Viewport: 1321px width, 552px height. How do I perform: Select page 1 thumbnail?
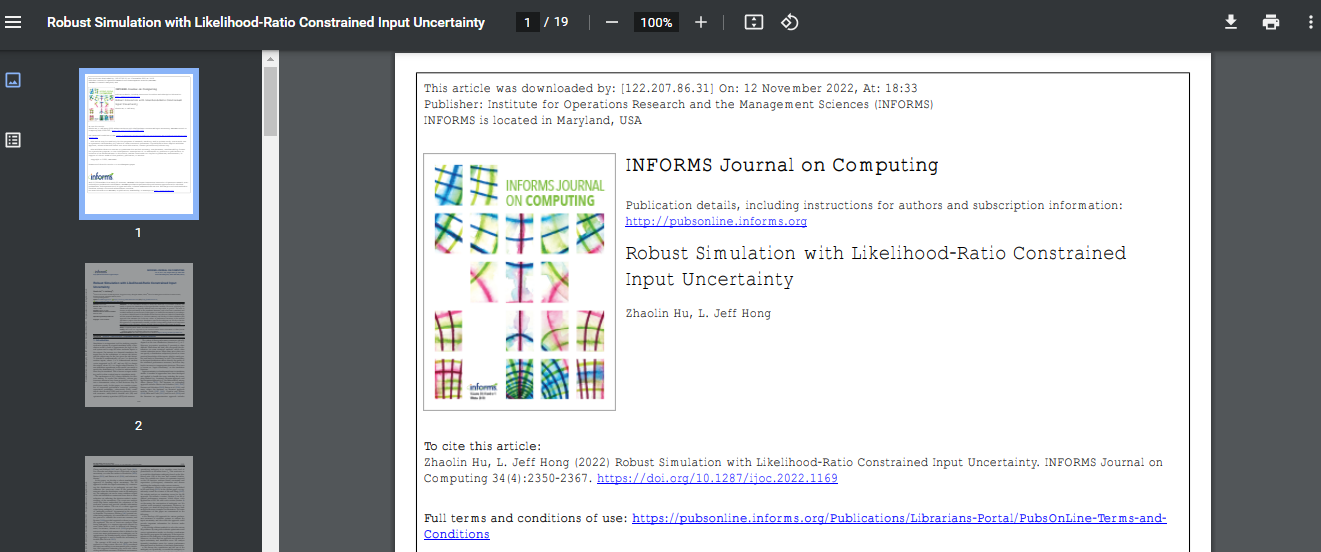(139, 143)
